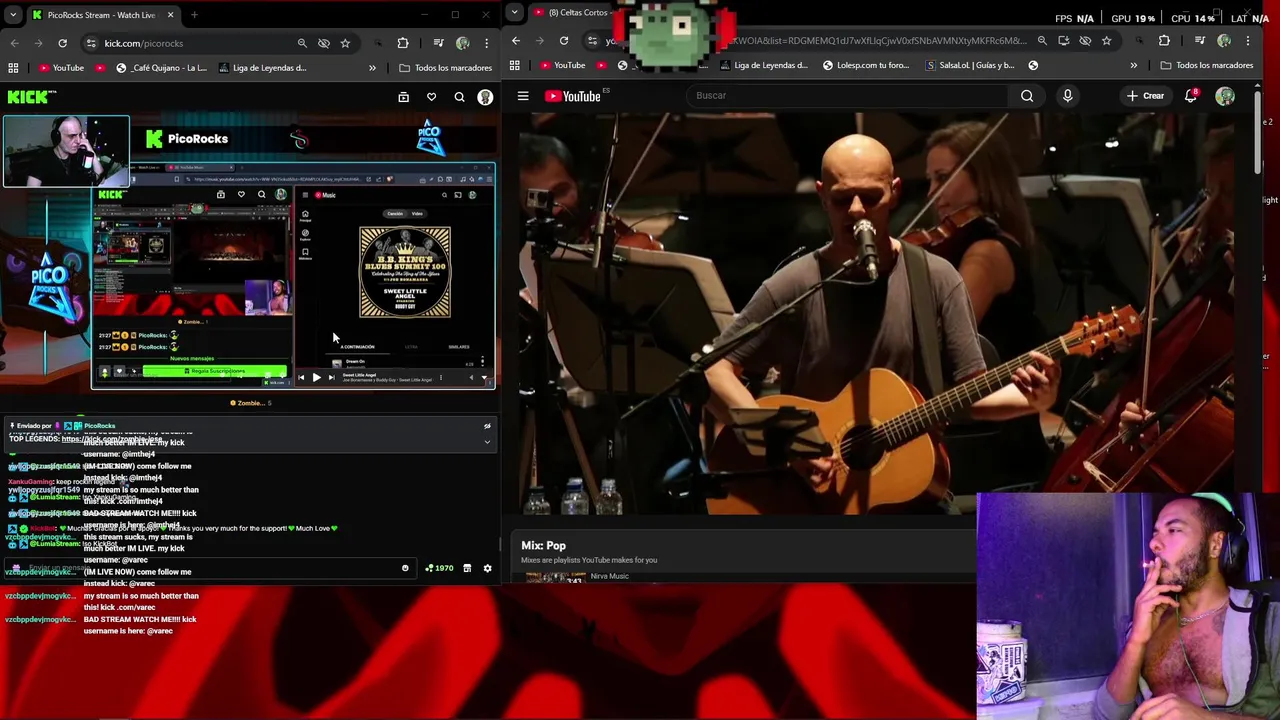Screen dimensions: 1280x720
Task: Open Chrome menu in YouTube window
Action: 1248,41
